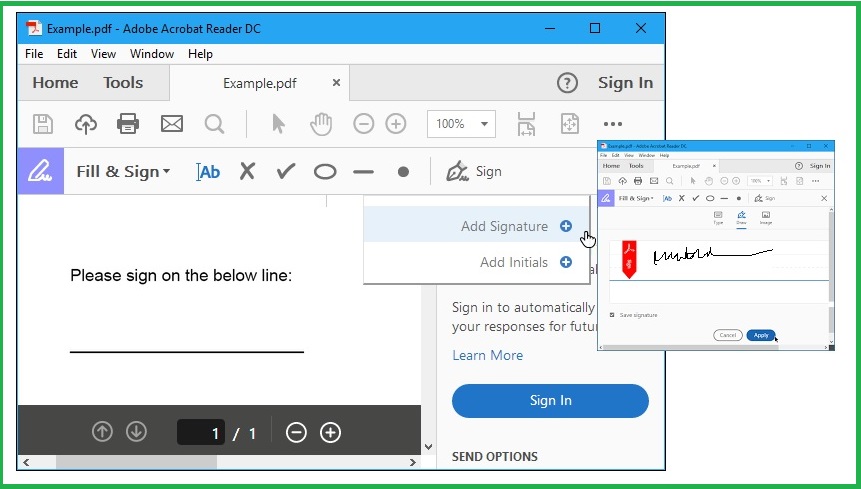Select the arrow selection tool in main toolbar

(x=278, y=124)
